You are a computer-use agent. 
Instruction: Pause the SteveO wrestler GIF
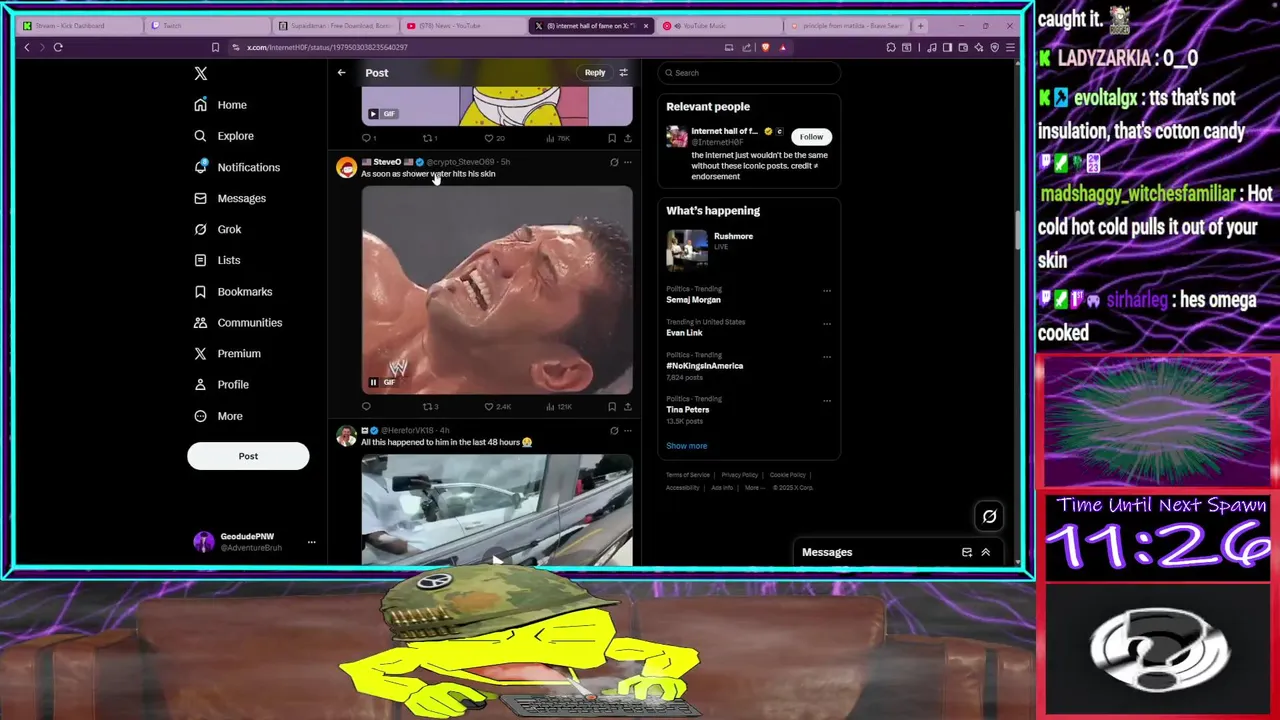[373, 382]
